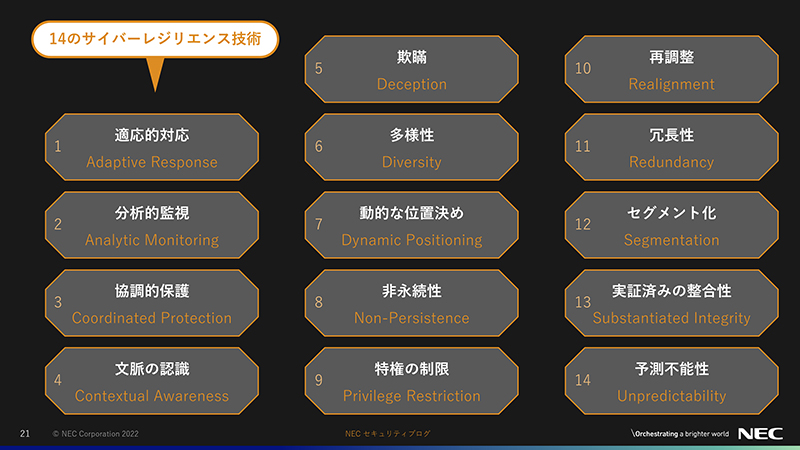Select the Adaptive Response technique box

coord(151,147)
